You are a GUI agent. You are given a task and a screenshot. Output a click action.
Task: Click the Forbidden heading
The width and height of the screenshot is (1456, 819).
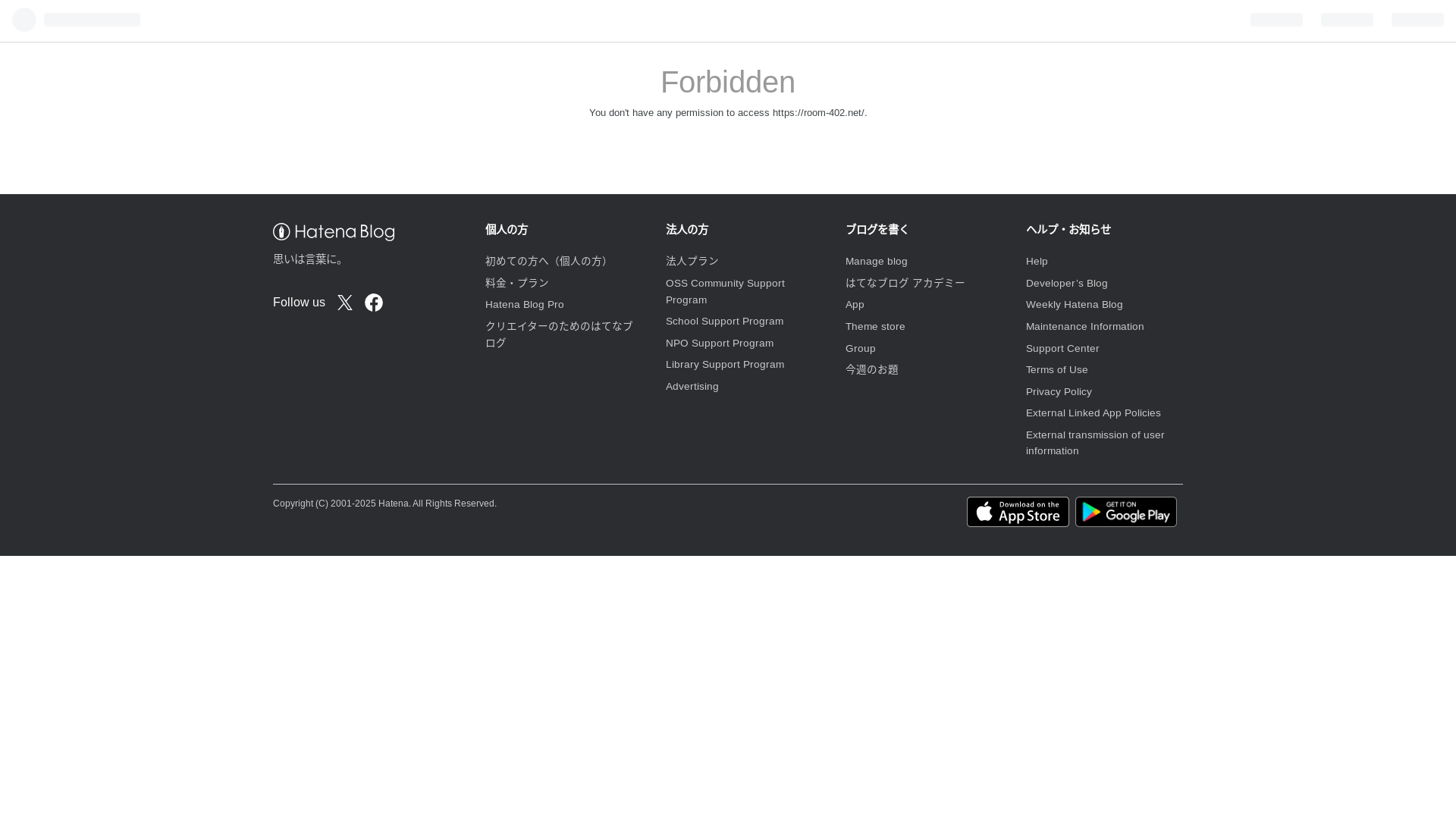coord(728,82)
